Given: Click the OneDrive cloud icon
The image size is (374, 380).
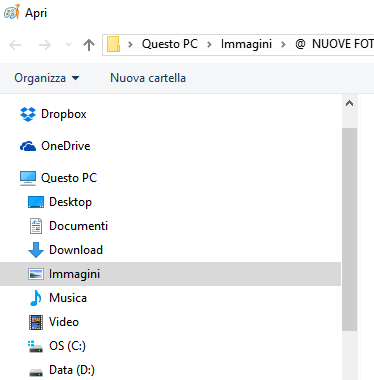Looking at the screenshot, I should point(28,146).
